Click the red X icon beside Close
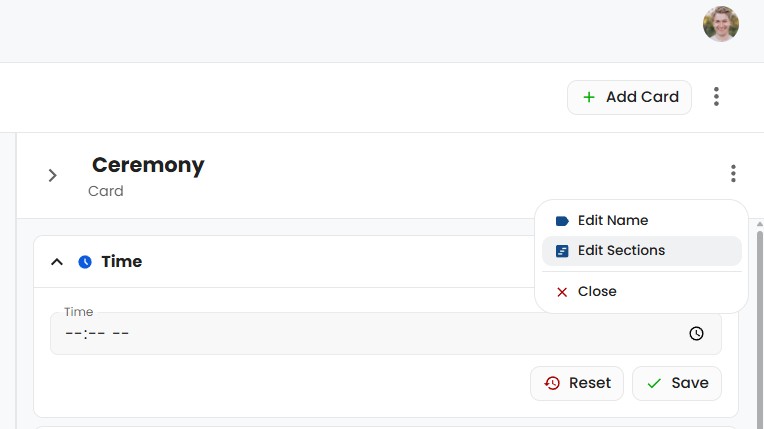 click(562, 292)
